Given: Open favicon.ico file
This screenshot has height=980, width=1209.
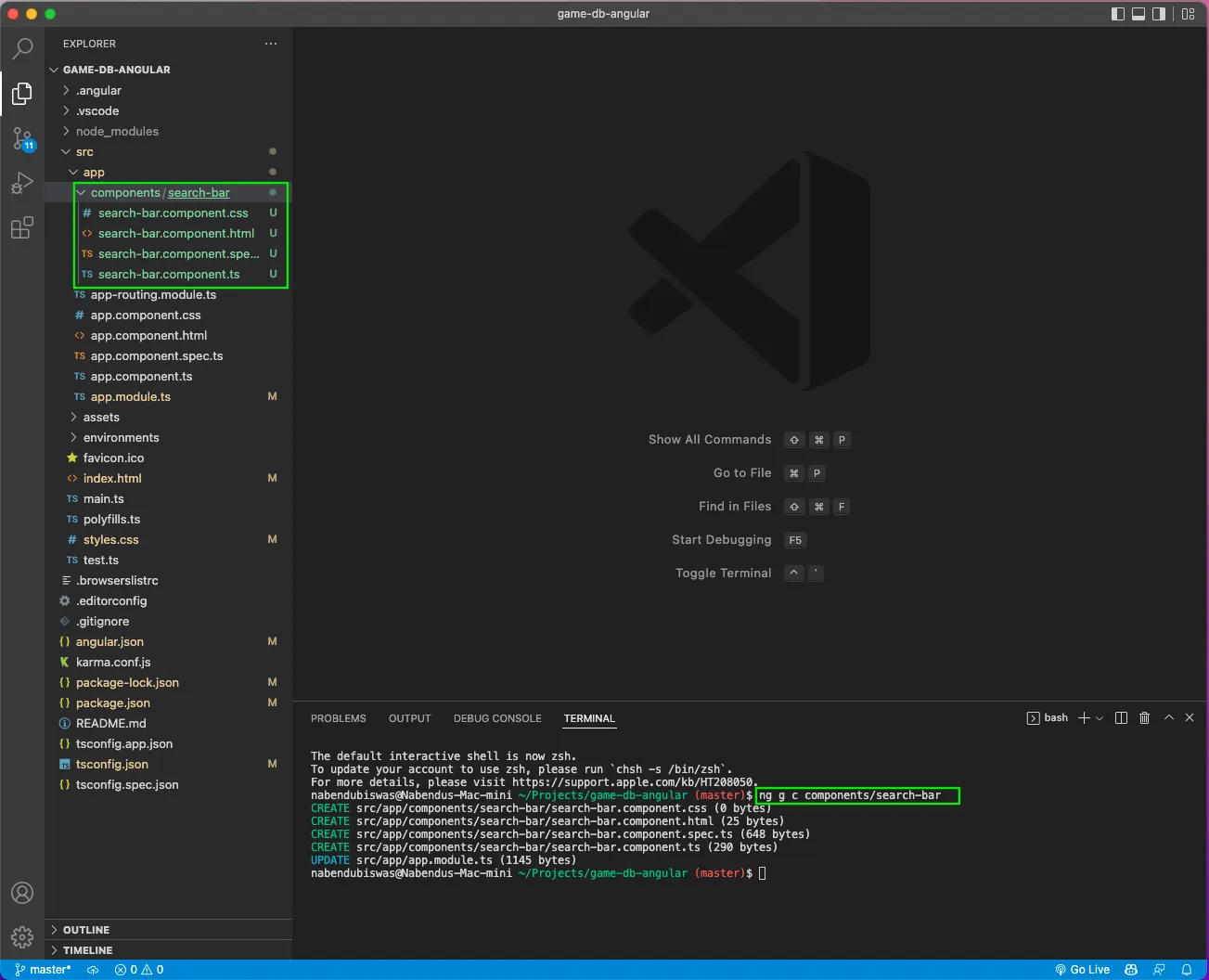Looking at the screenshot, I should click(168, 458).
